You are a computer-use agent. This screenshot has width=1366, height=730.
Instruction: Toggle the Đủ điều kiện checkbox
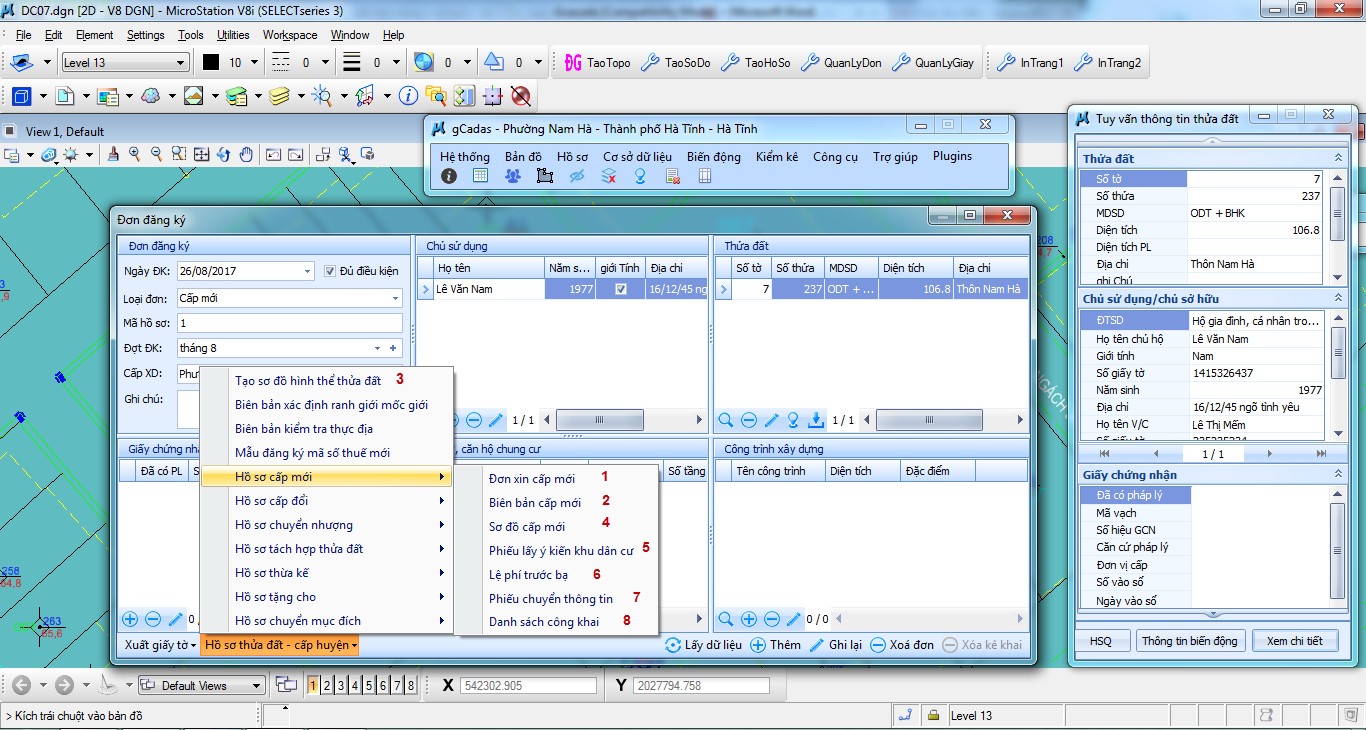coord(331,271)
